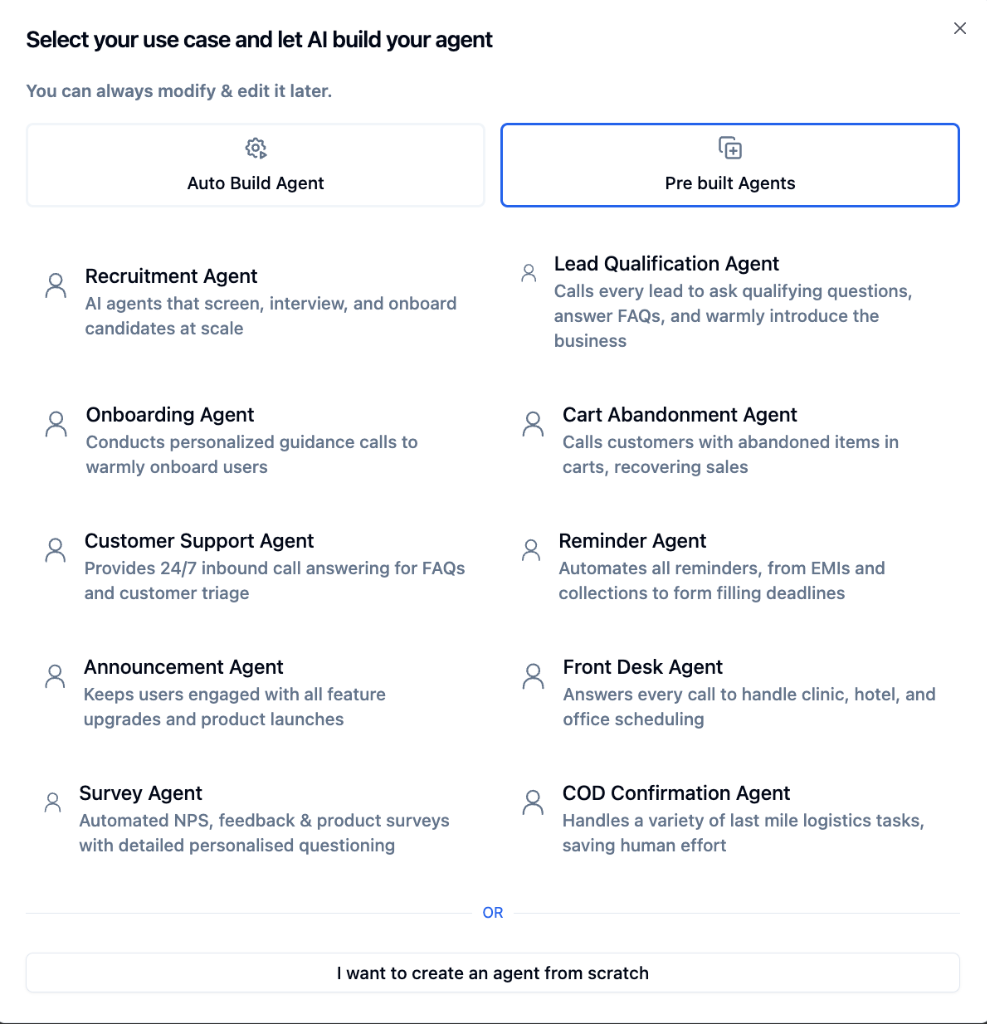Click I want to create an agent from scratch
Screen dimensions: 987x1024
pos(493,972)
